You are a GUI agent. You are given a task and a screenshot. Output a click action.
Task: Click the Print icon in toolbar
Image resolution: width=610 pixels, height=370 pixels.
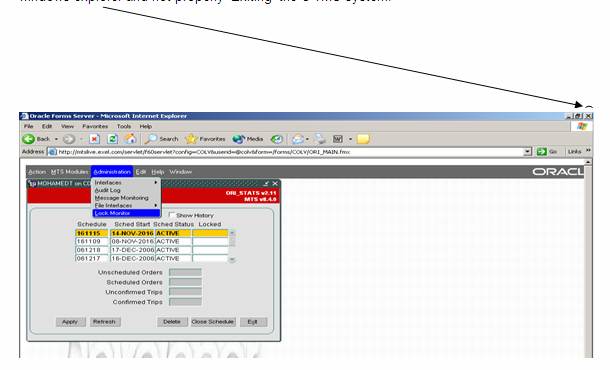320,139
